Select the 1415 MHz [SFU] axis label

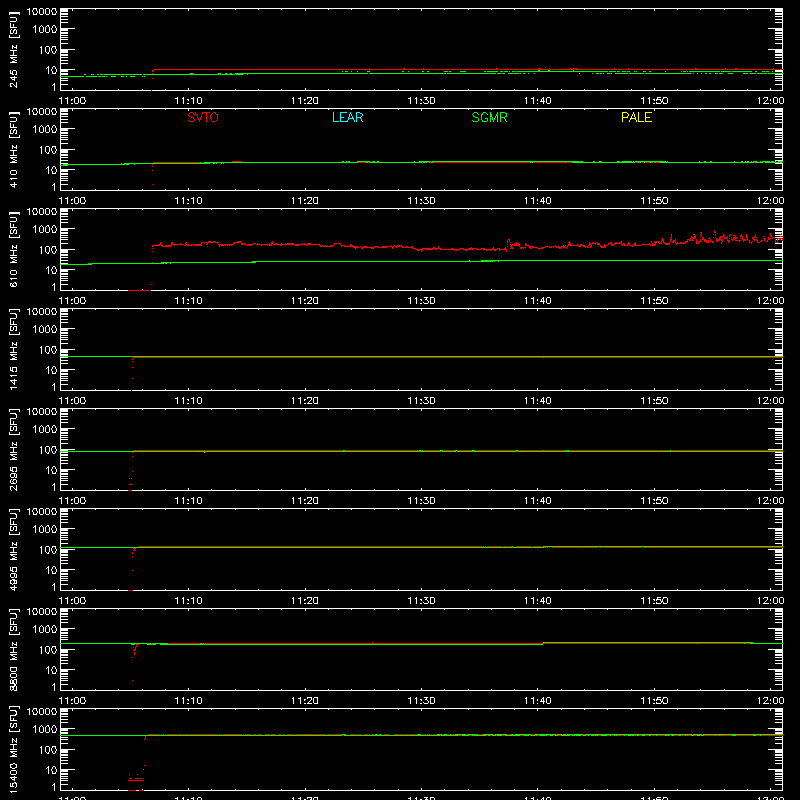point(13,350)
